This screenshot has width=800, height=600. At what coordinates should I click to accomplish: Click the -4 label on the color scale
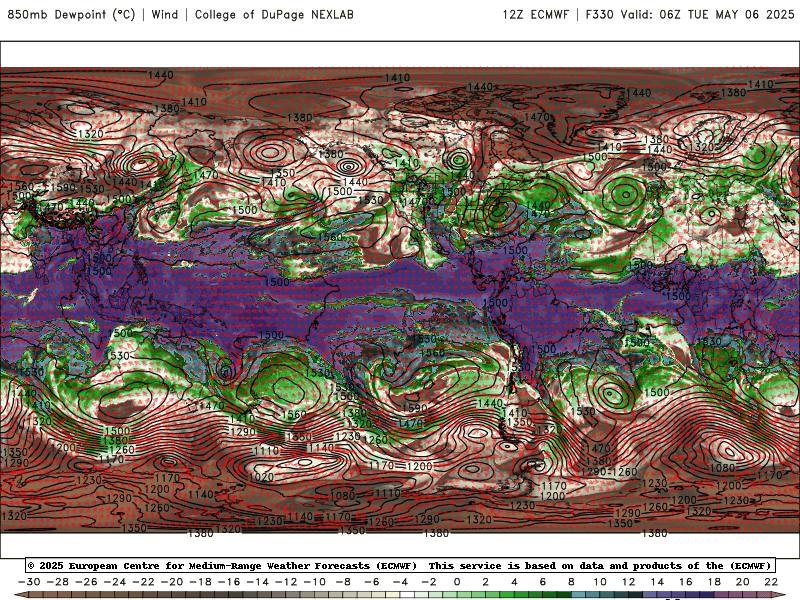(401, 582)
